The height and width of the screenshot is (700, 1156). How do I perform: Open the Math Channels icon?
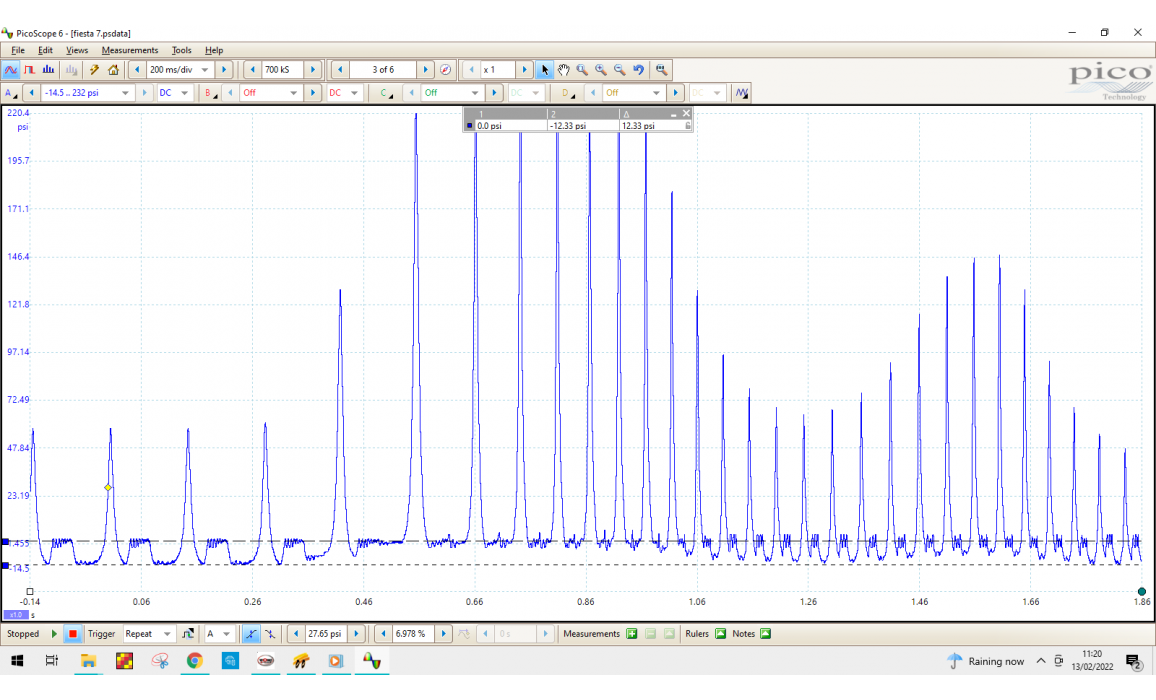(741, 93)
